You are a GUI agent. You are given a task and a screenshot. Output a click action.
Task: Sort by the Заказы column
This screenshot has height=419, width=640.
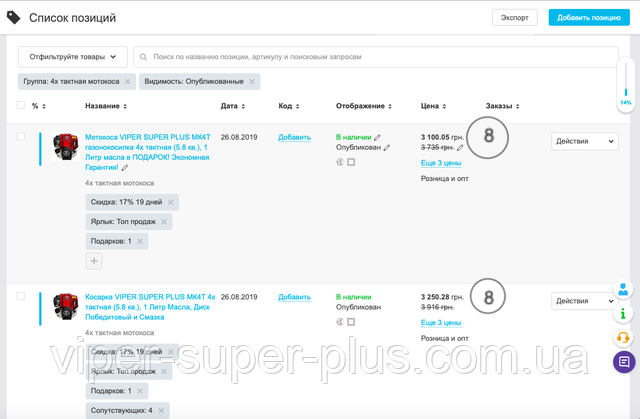coord(502,106)
